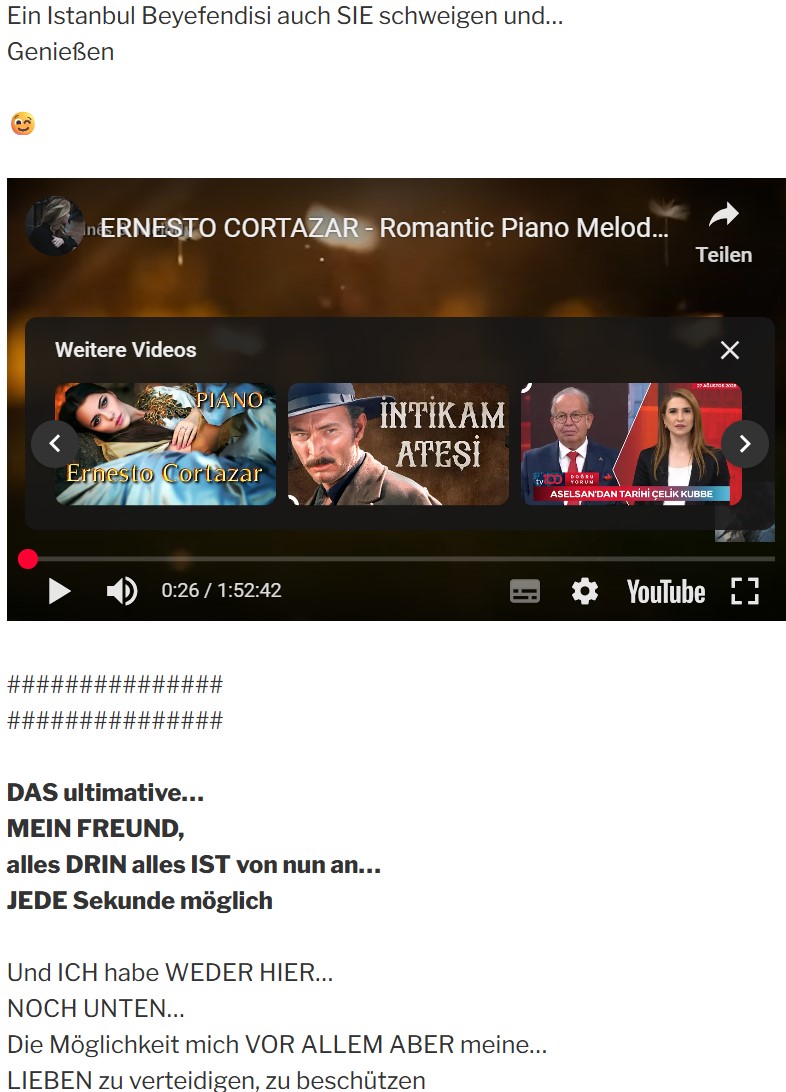Open the Aselsan Çelik Kubbe news thumbnail
The height and width of the screenshot is (1092, 786).
coord(631,444)
